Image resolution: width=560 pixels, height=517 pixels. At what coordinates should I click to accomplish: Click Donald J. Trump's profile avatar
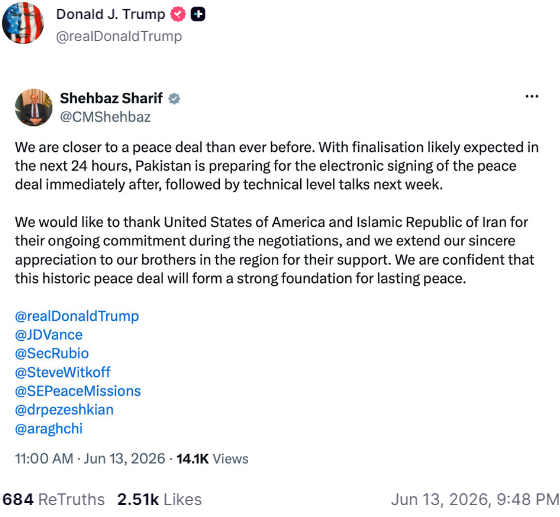23,23
